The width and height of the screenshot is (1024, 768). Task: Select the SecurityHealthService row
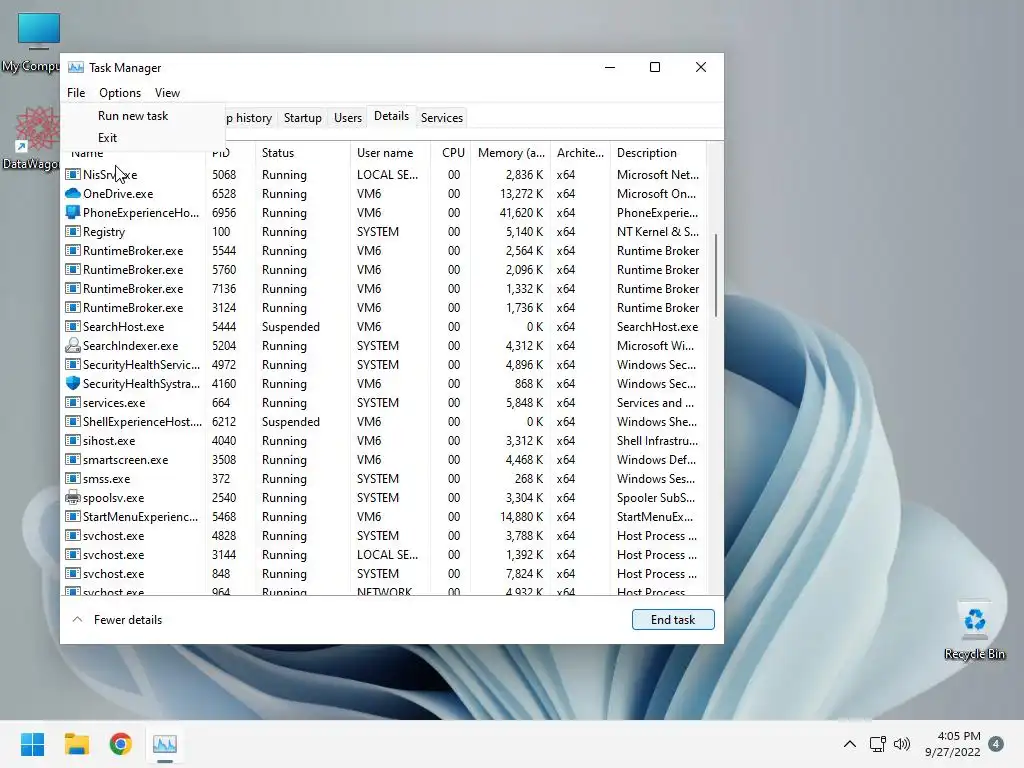384,364
